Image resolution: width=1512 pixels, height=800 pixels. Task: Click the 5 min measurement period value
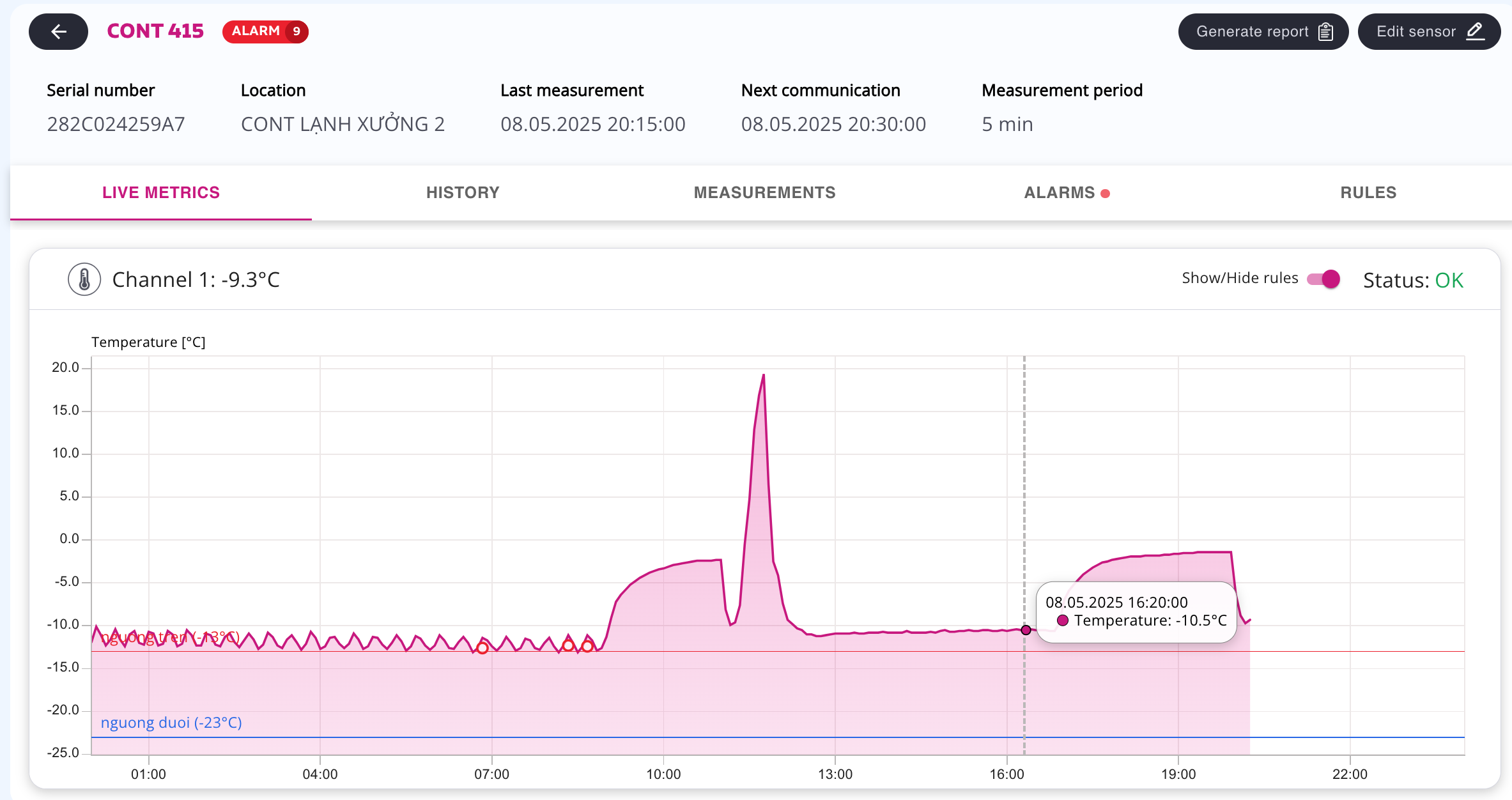(1007, 124)
